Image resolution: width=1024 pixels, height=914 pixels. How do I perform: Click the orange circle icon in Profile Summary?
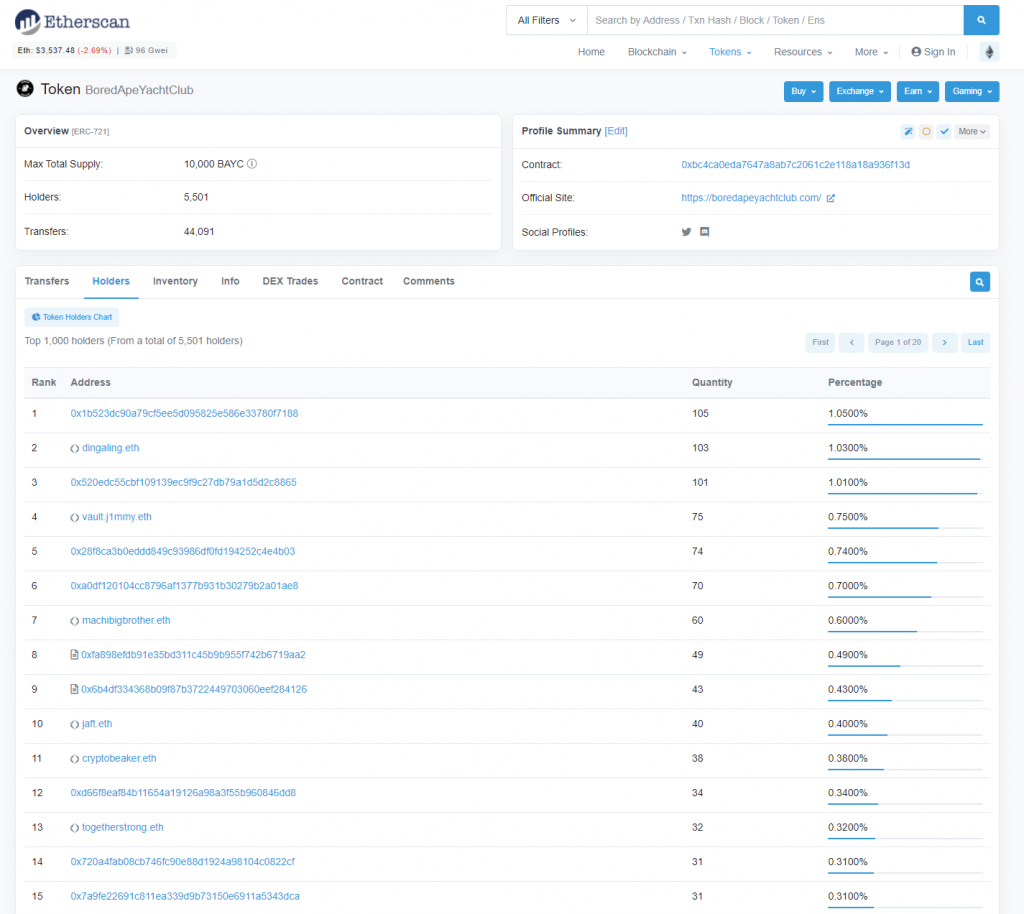click(x=926, y=131)
